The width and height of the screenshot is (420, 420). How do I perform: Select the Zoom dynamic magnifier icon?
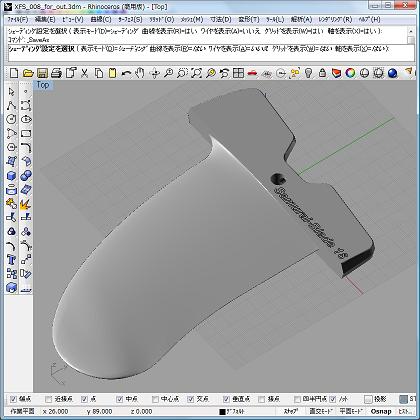click(x=169, y=73)
